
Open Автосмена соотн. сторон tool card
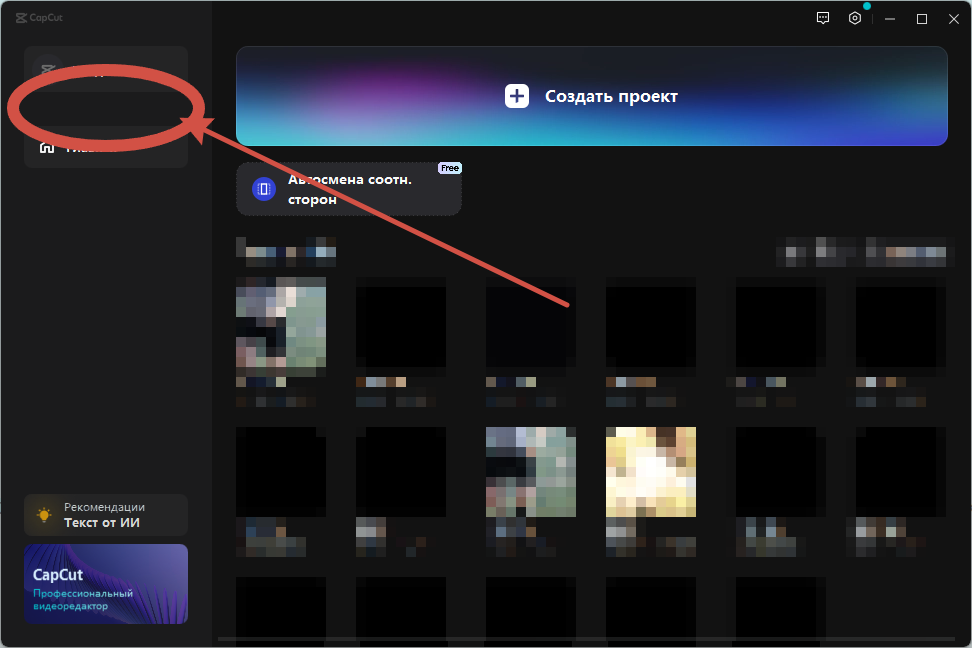(x=349, y=189)
